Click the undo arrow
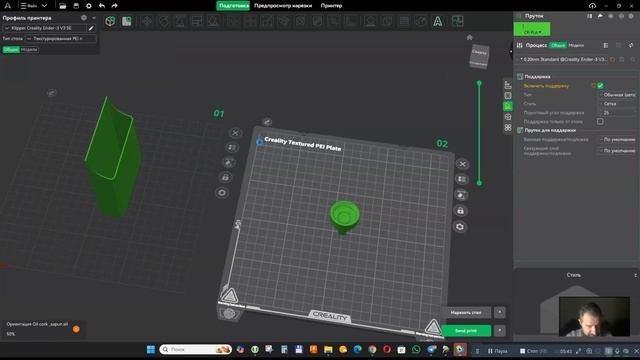This screenshot has width=640, height=360. [102, 6]
